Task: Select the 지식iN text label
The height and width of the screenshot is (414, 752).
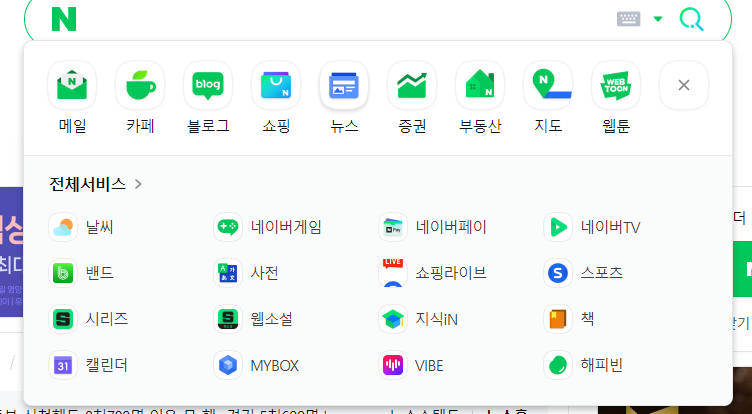Action: (x=436, y=319)
